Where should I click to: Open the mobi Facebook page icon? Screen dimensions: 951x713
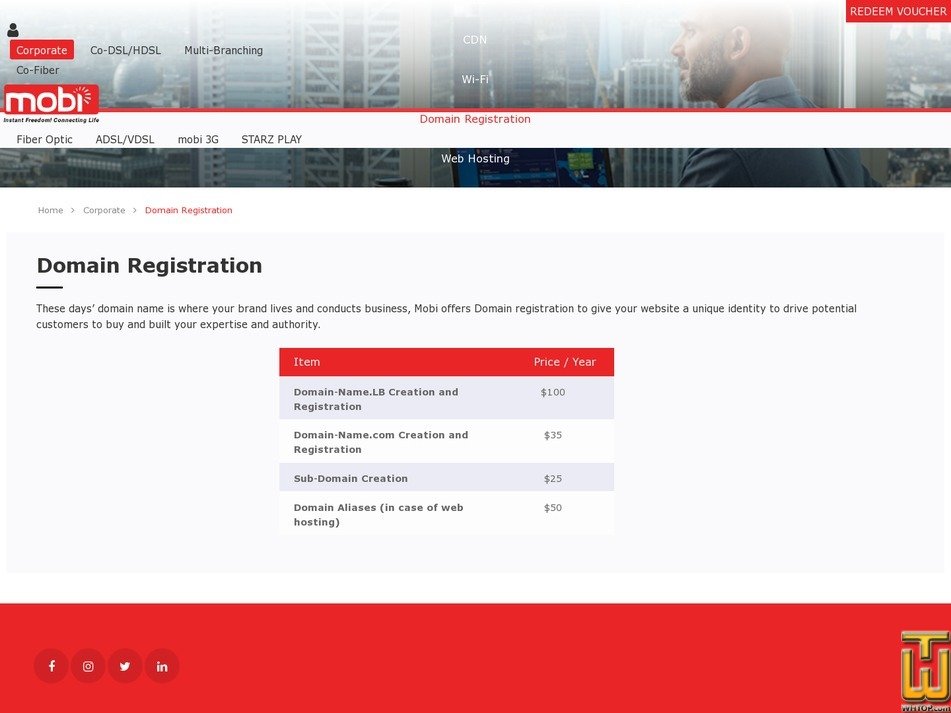[x=51, y=665]
